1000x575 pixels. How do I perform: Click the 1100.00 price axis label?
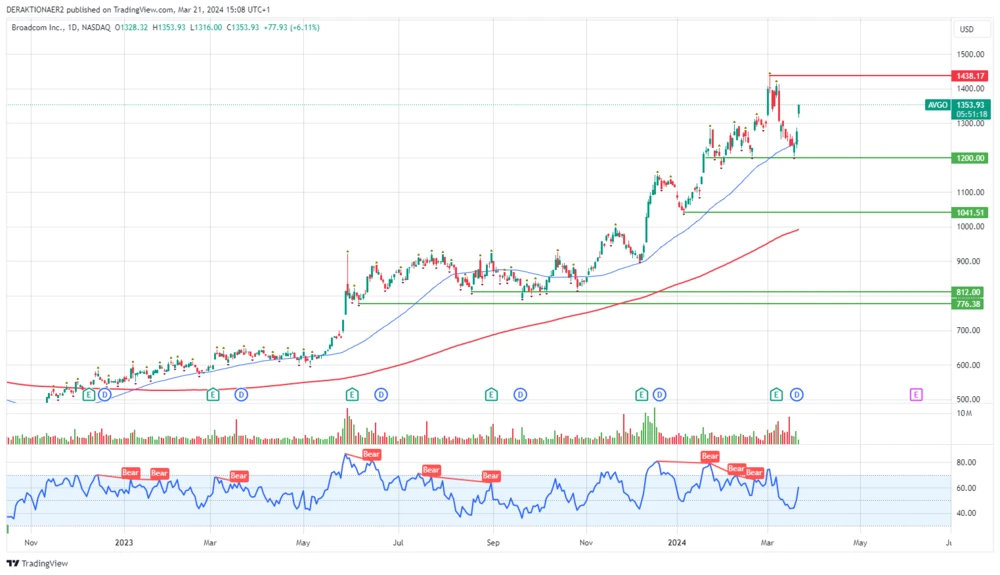click(x=970, y=192)
